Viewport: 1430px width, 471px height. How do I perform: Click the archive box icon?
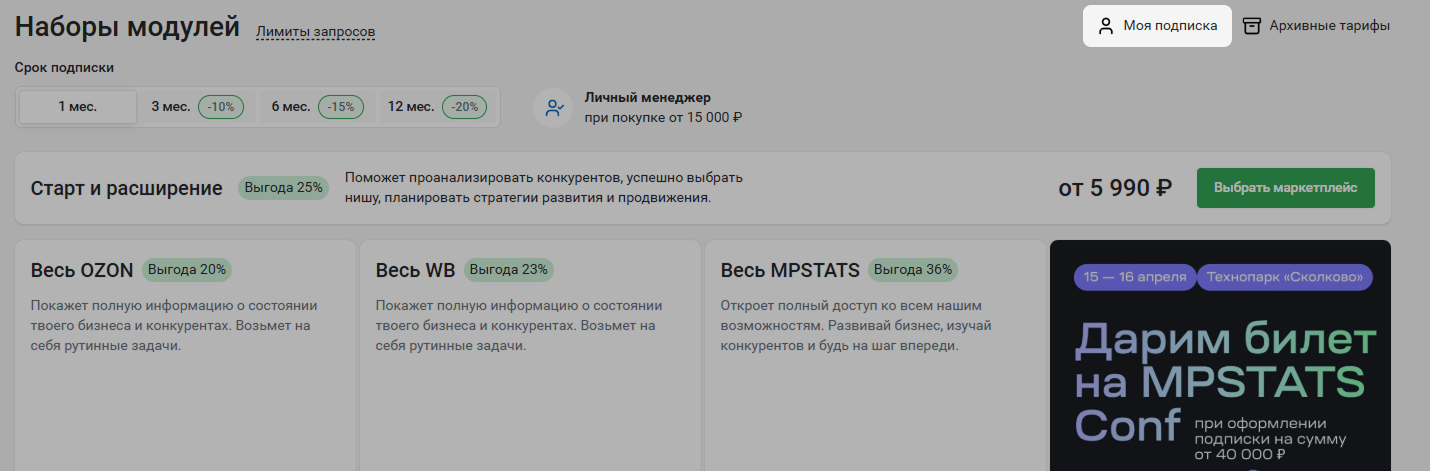coord(1251,26)
